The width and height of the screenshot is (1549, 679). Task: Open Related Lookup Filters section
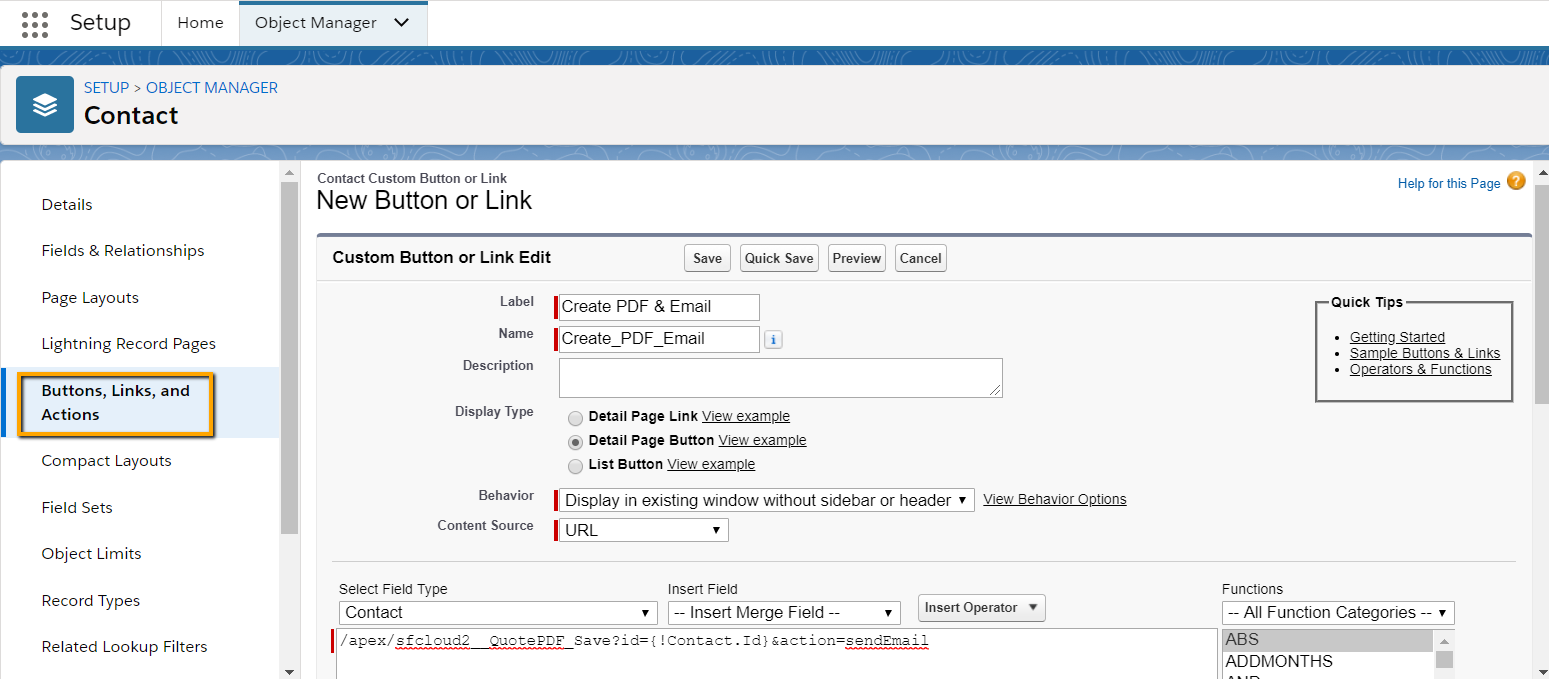click(x=124, y=647)
